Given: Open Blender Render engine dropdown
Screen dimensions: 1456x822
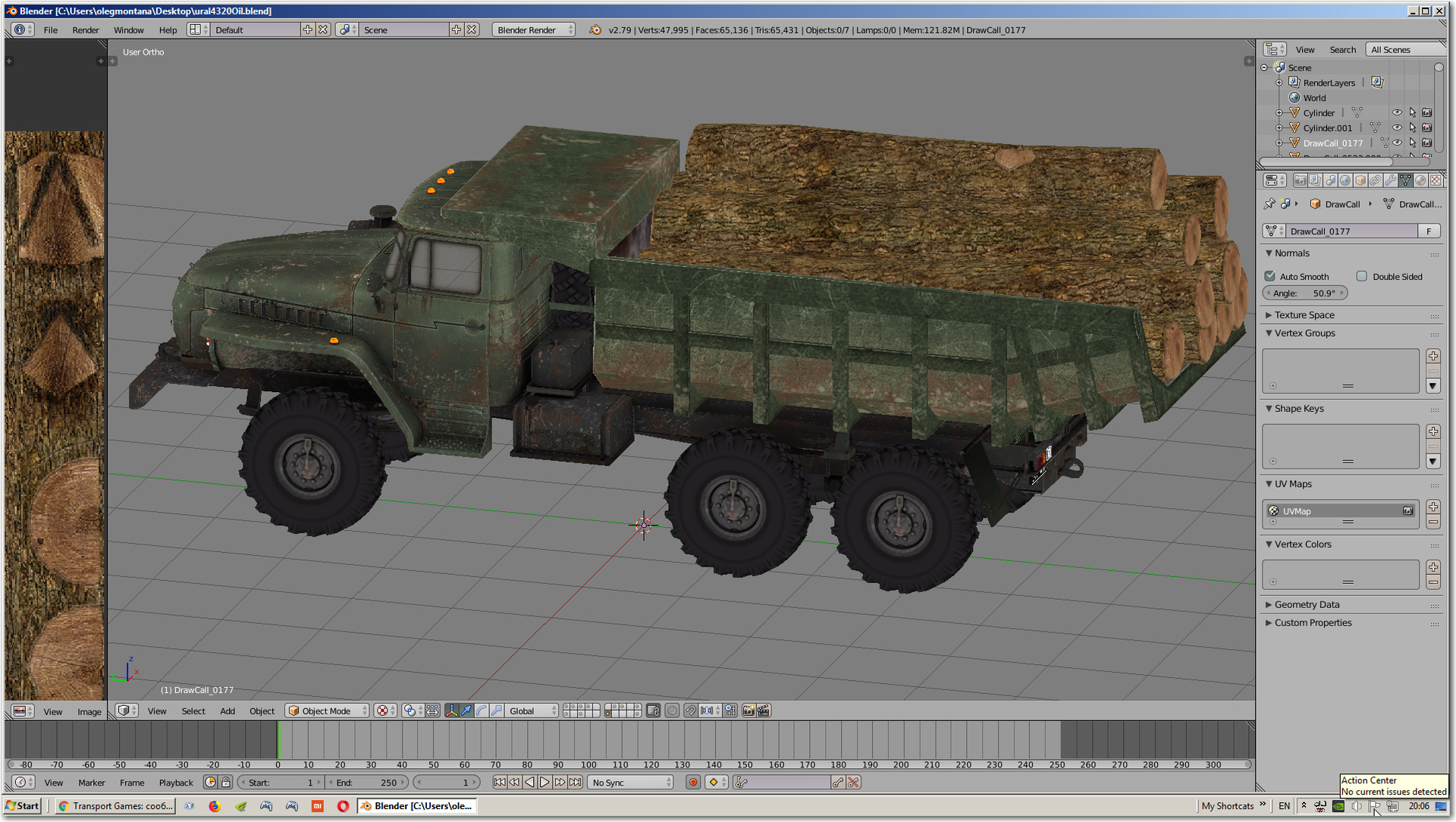Looking at the screenshot, I should click(x=534, y=30).
